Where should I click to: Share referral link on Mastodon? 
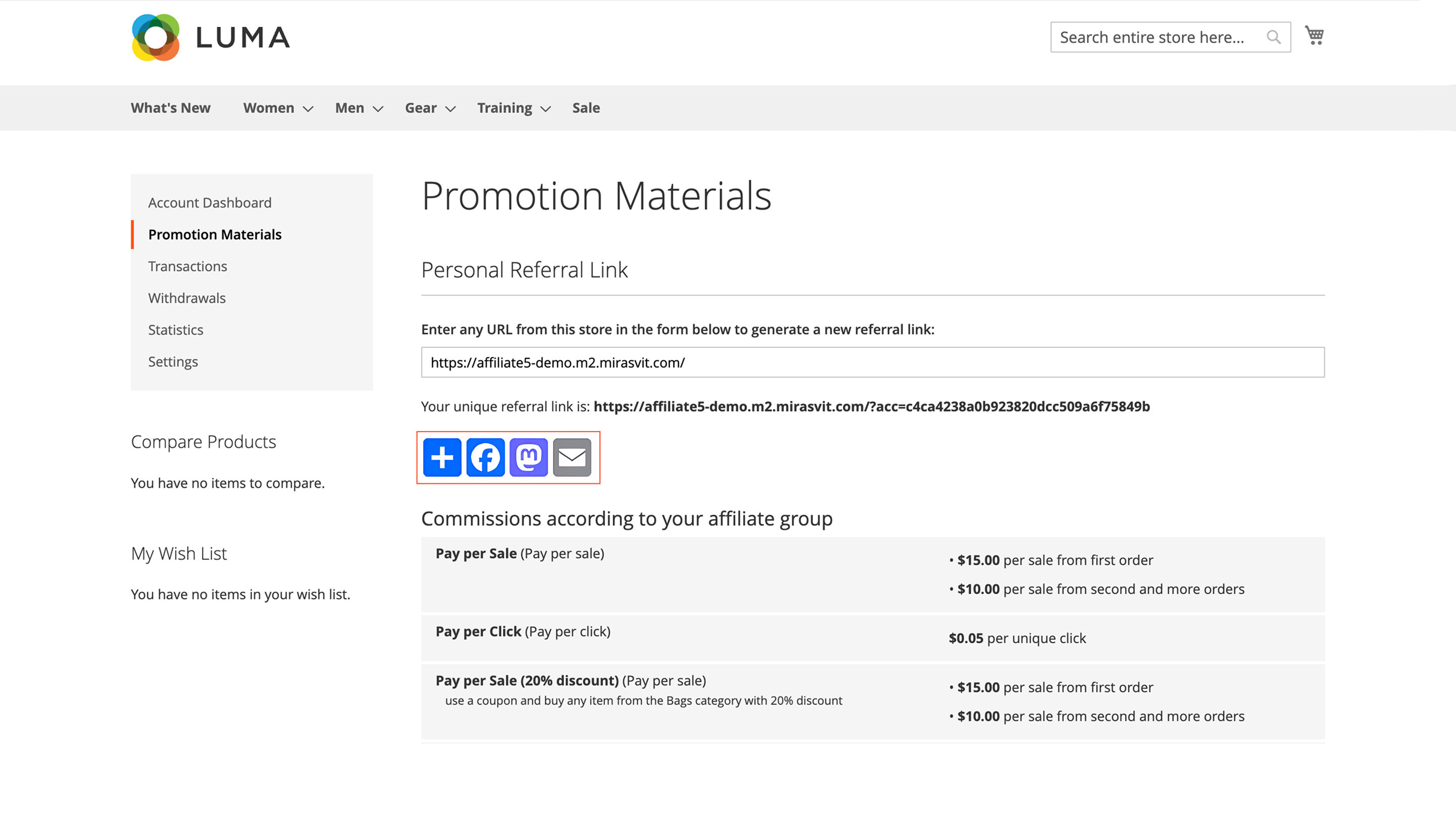pos(529,457)
